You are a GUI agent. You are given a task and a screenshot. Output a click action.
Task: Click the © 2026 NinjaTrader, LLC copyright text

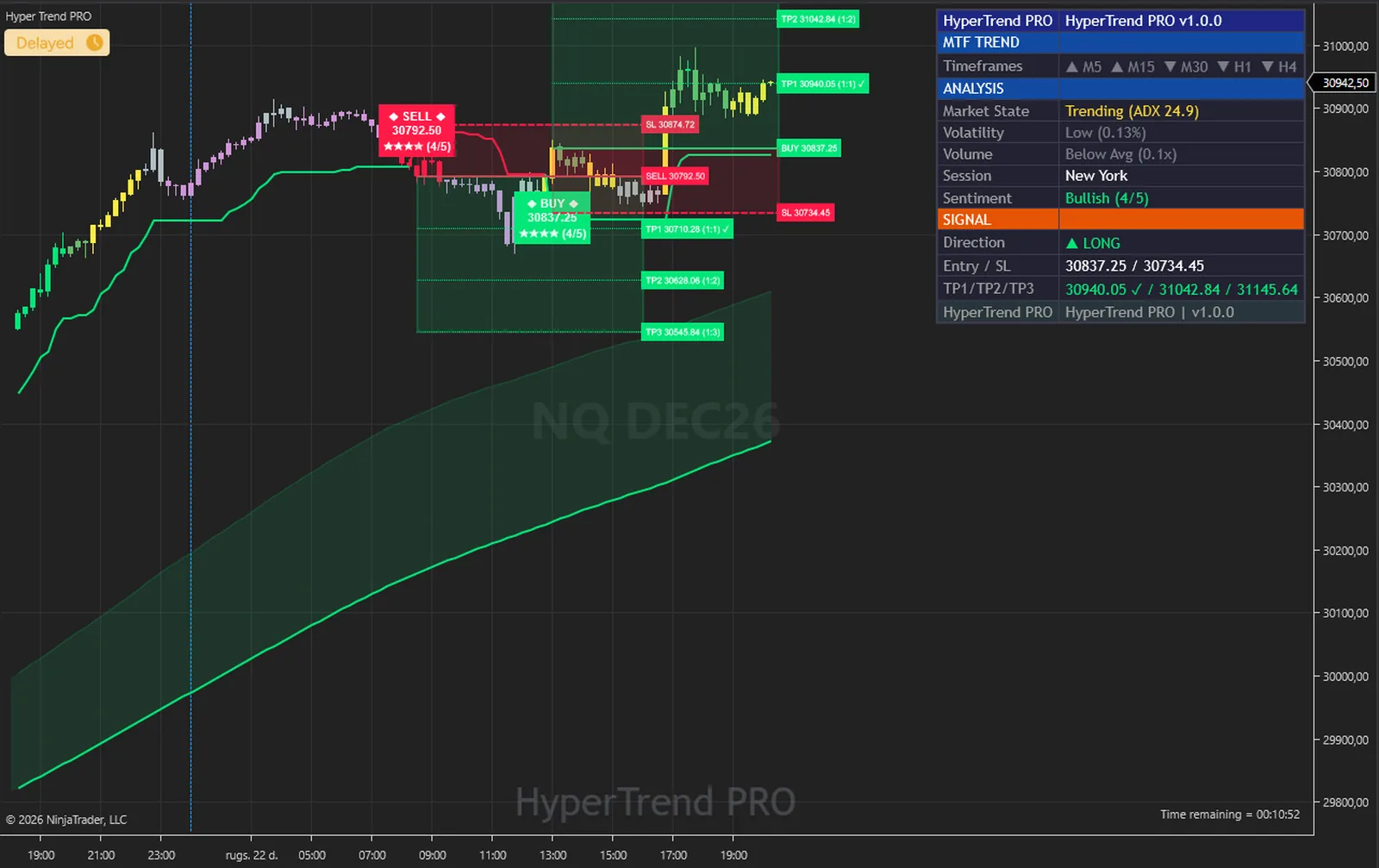66,820
